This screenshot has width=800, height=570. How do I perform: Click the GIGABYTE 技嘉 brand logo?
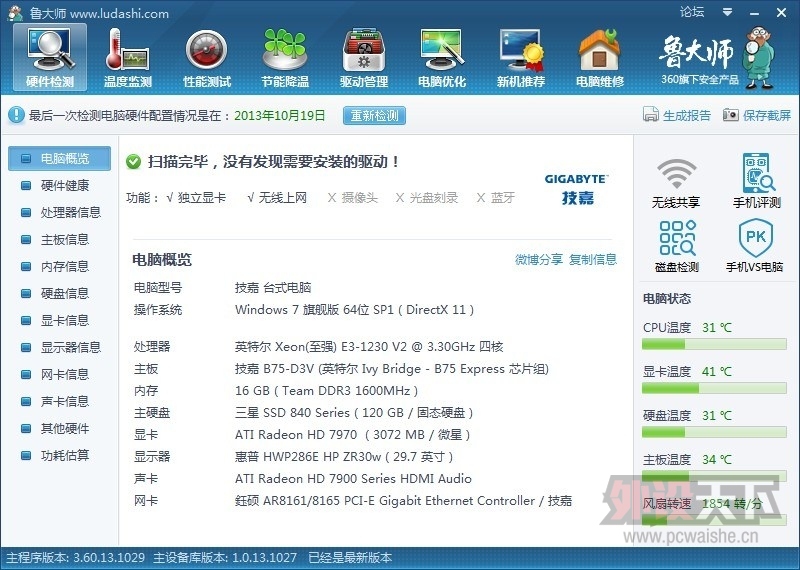click(577, 189)
